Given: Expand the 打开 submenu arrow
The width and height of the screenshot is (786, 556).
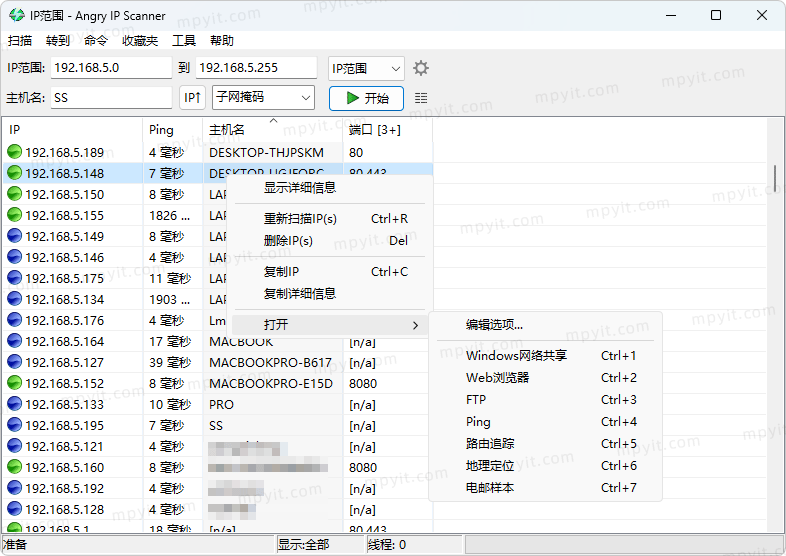Looking at the screenshot, I should point(415,325).
